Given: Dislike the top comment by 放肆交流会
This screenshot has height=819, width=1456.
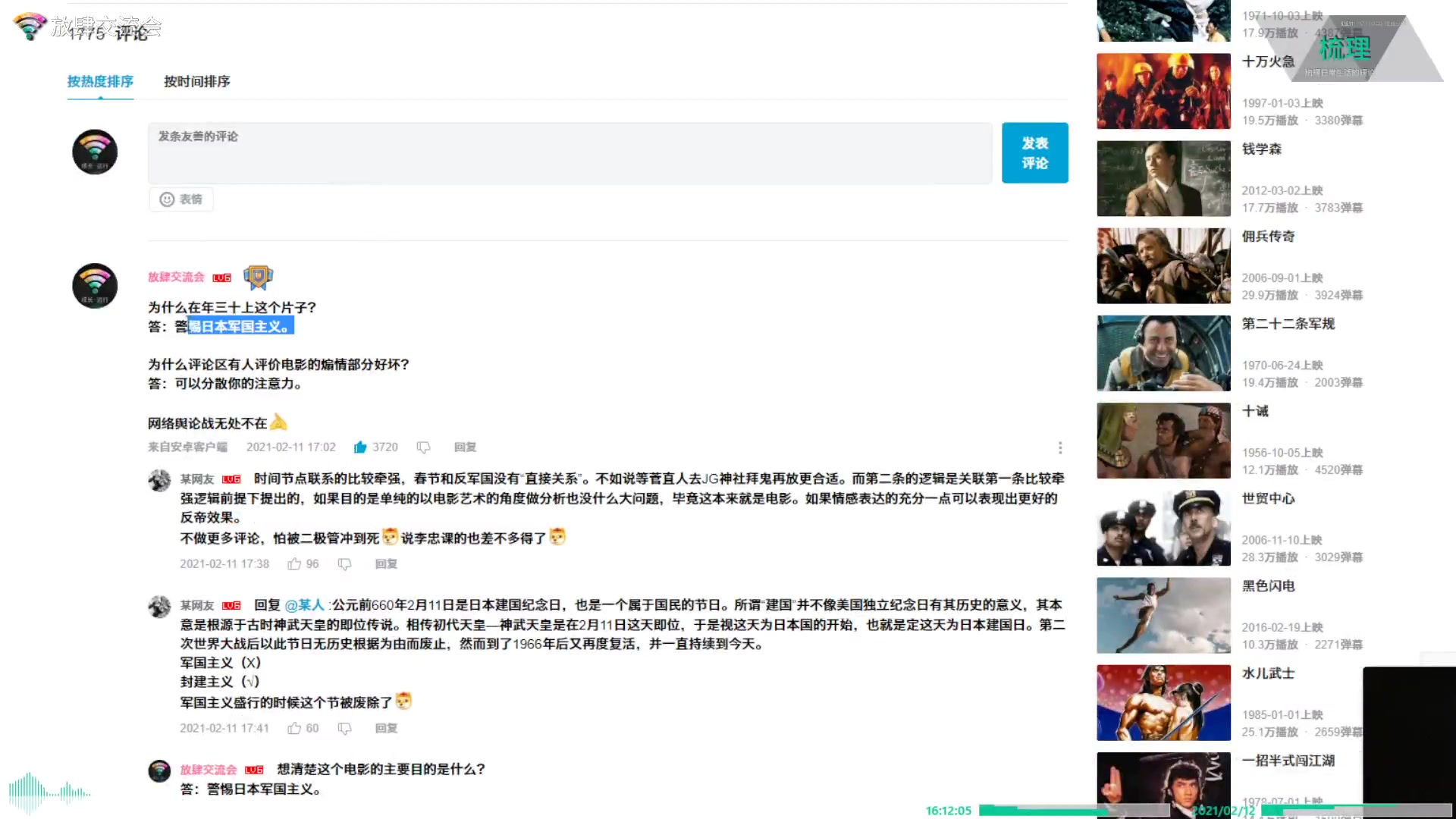Looking at the screenshot, I should pyautogui.click(x=423, y=447).
